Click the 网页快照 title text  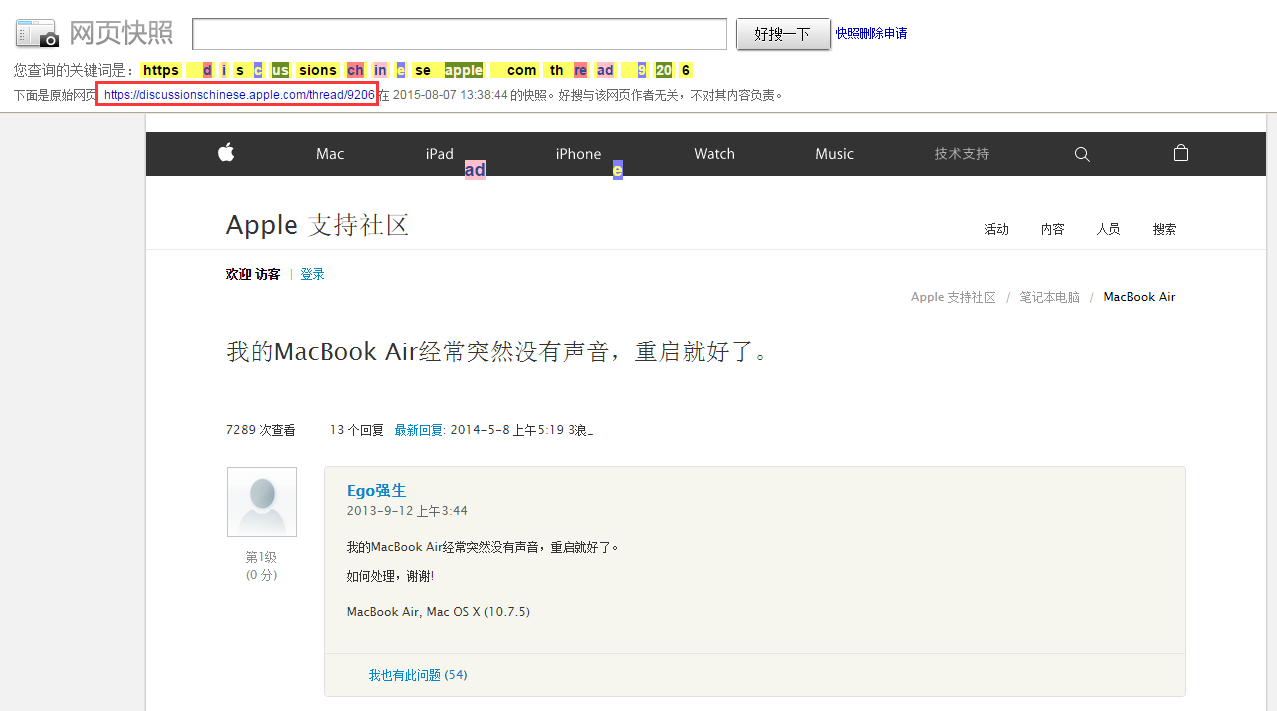coord(121,33)
